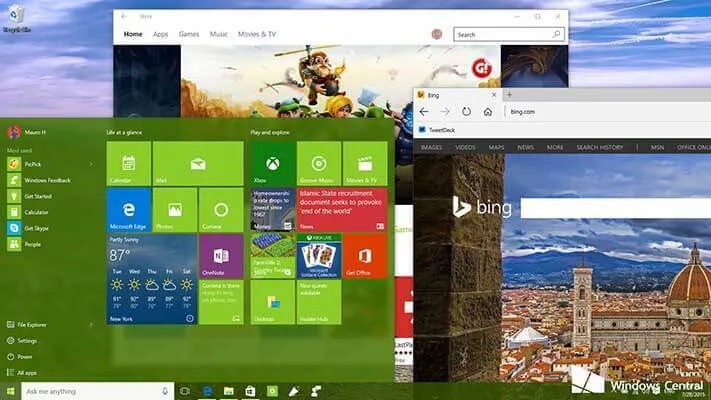Open Task View on the taskbar
This screenshot has width=711, height=400.
185,391
